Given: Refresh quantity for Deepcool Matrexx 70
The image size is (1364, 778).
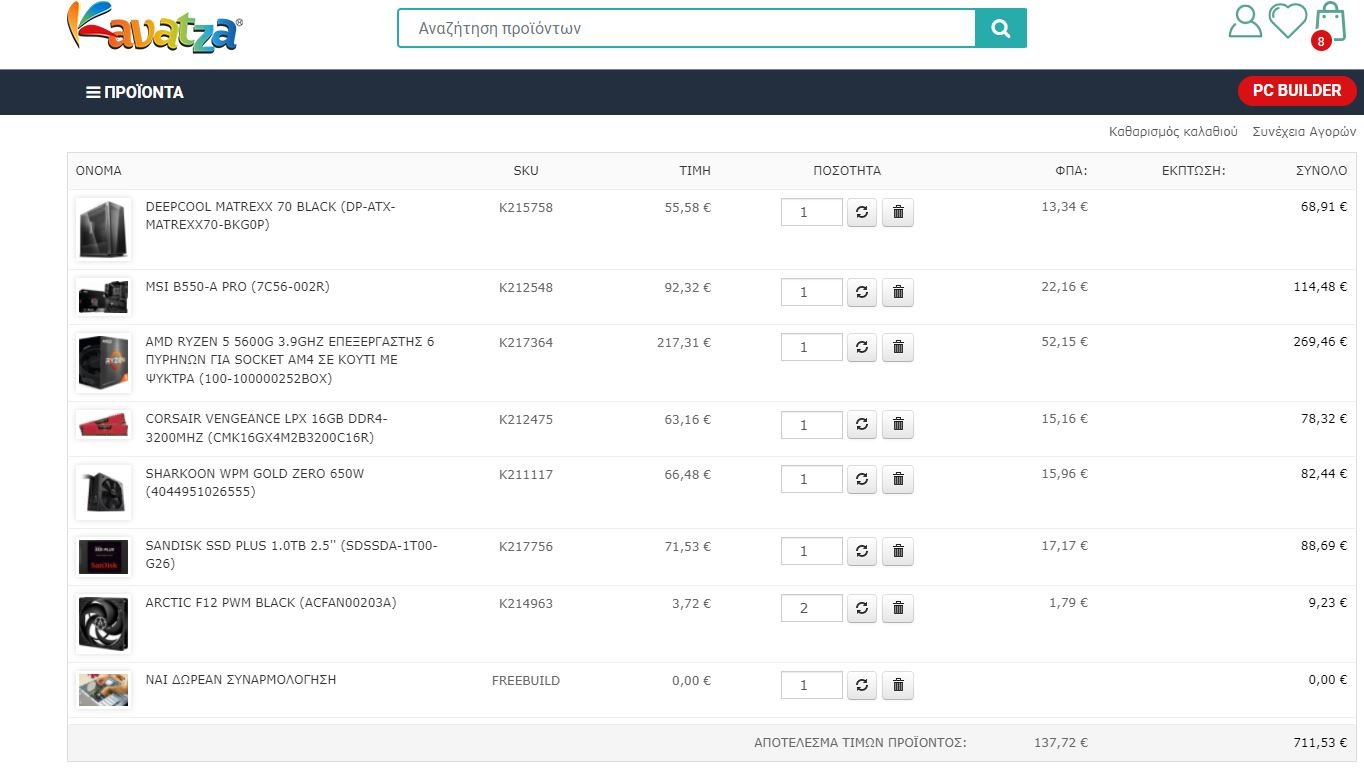Looking at the screenshot, I should pyautogui.click(x=862, y=212).
